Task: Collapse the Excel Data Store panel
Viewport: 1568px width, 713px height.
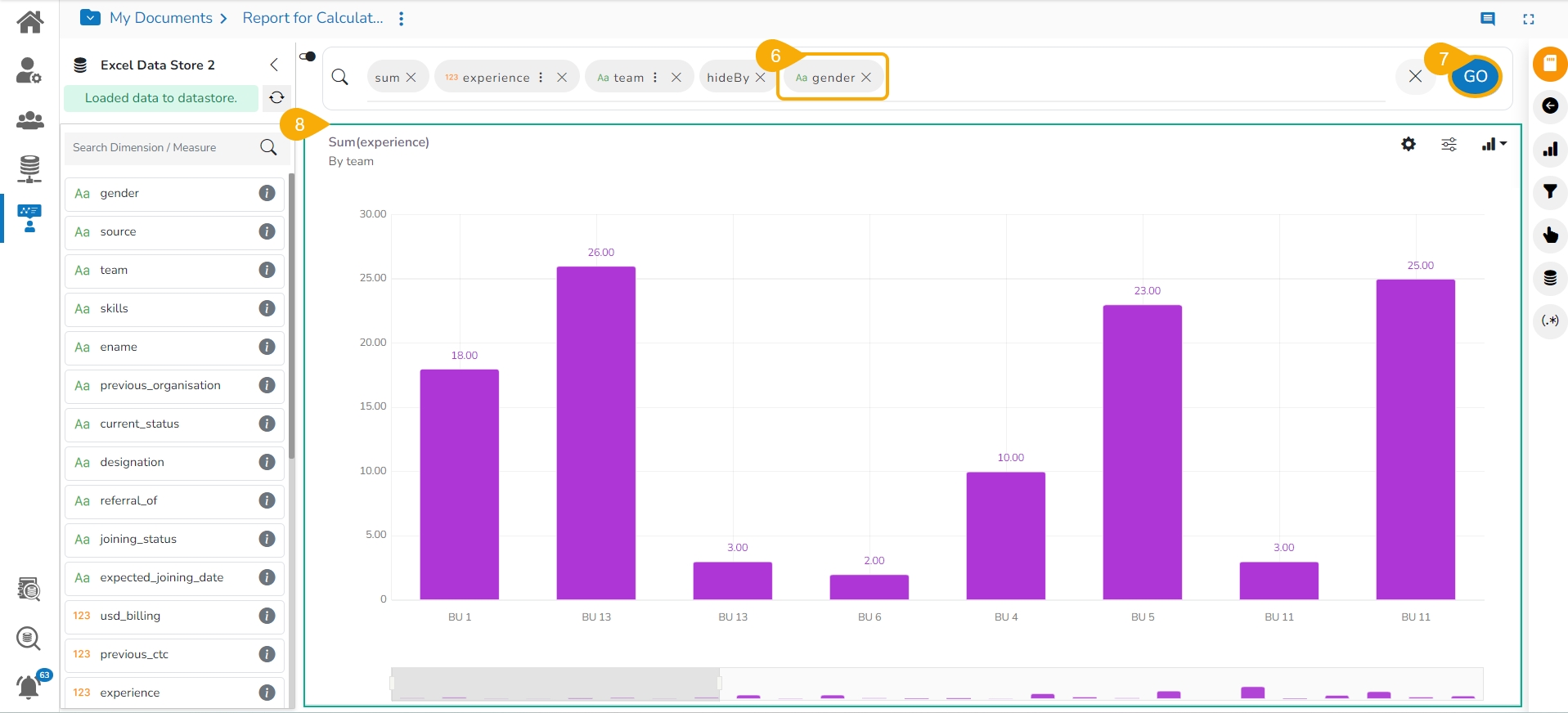Action: coord(274,65)
